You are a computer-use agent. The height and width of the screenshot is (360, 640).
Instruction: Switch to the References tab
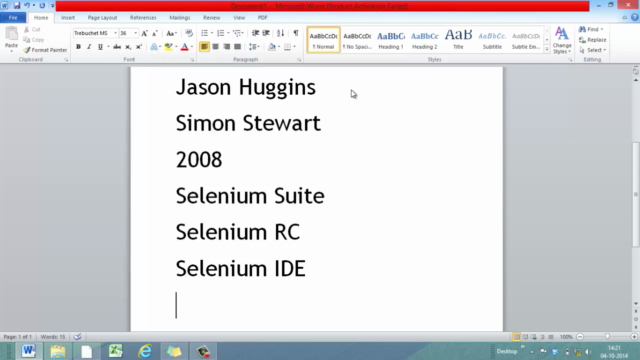143,18
